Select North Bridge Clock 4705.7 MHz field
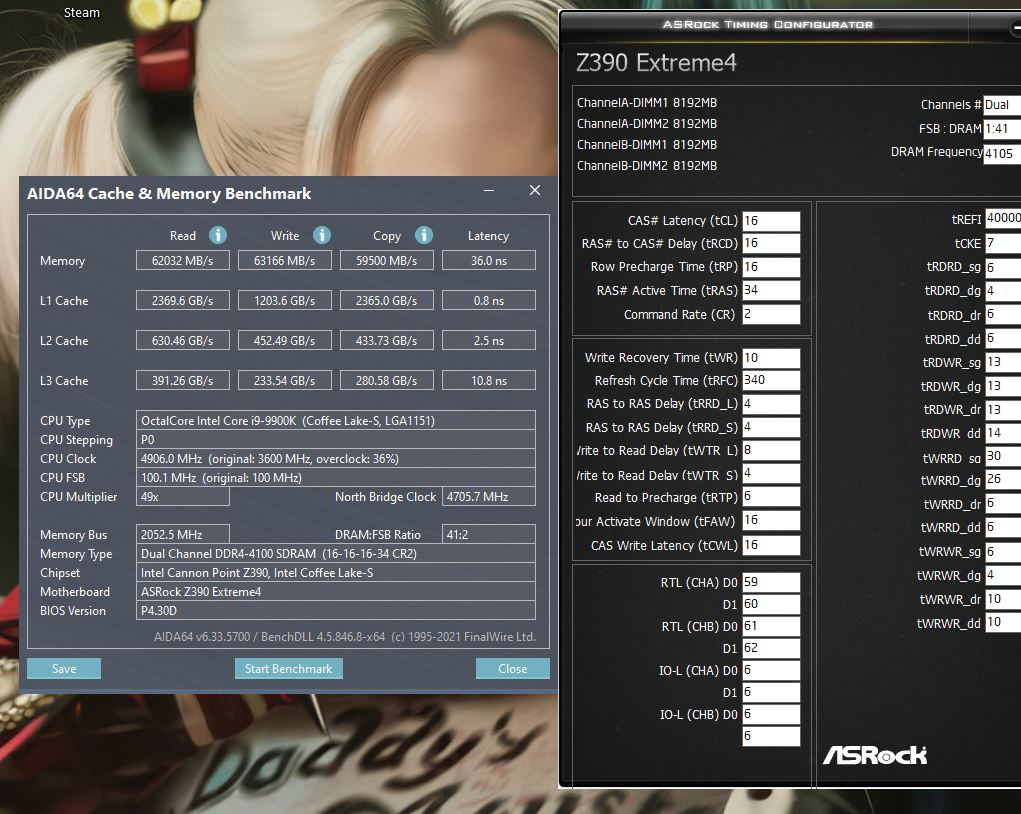 [x=489, y=496]
